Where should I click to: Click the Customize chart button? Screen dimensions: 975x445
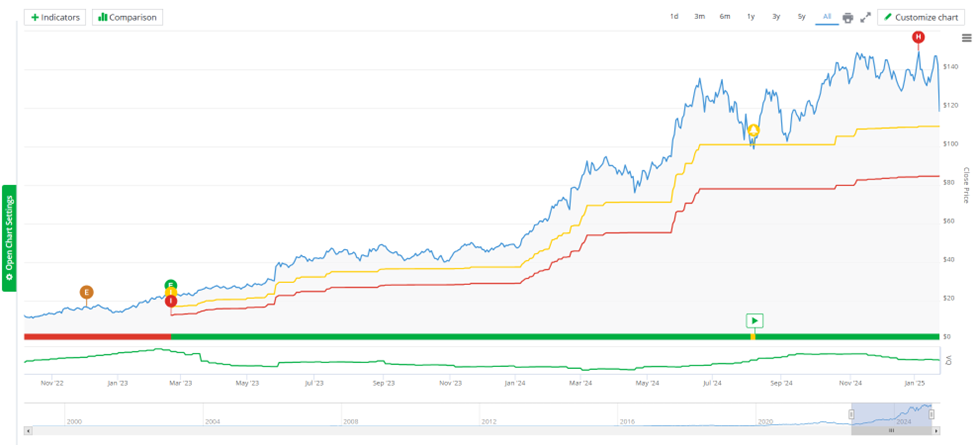tap(921, 17)
